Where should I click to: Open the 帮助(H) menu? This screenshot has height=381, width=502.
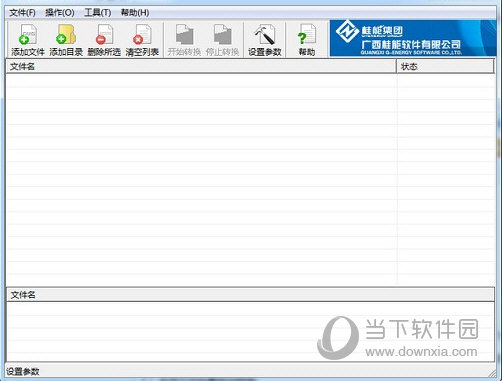pos(135,13)
